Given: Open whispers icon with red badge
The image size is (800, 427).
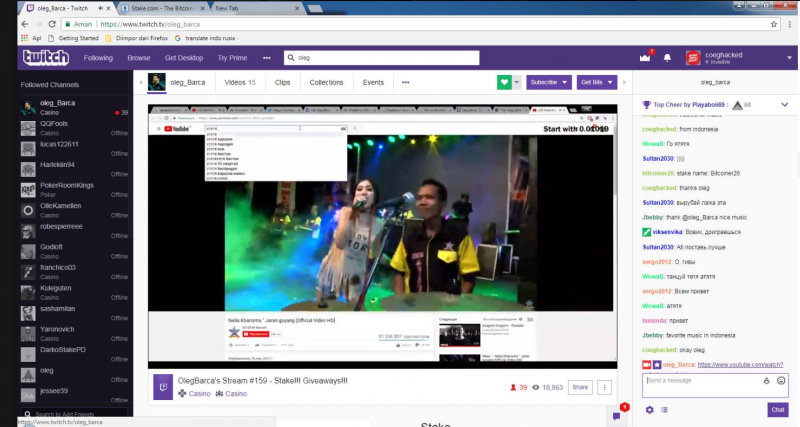Looking at the screenshot, I should (x=616, y=416).
